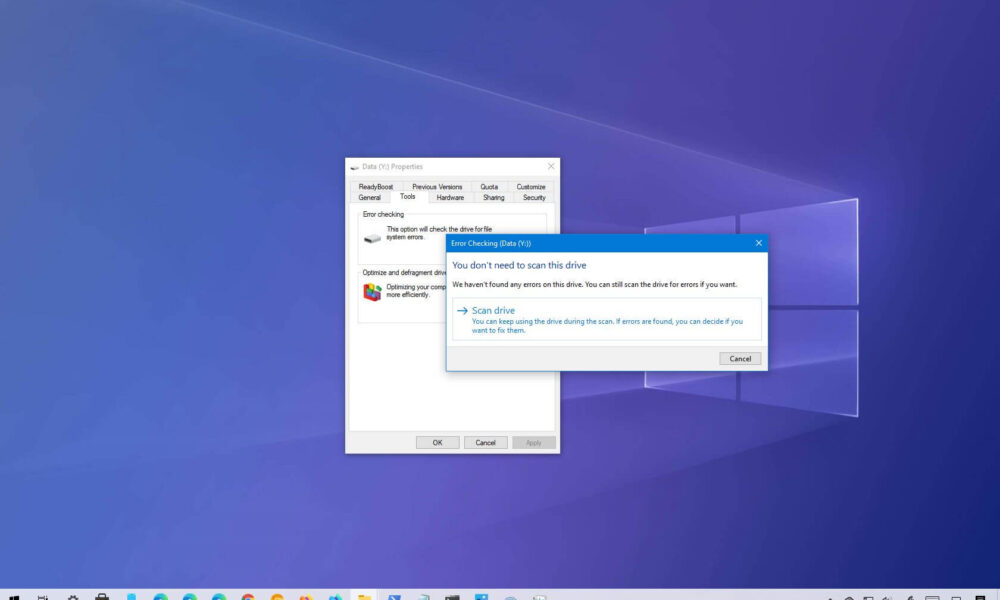Screen dimensions: 1000x600
Task: Switch to the Previous Versions tab
Action: pos(435,186)
